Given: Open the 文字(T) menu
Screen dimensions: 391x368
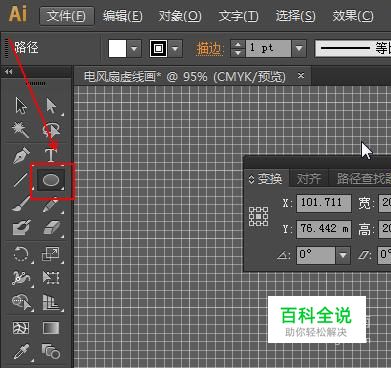Looking at the screenshot, I should 238,16.
